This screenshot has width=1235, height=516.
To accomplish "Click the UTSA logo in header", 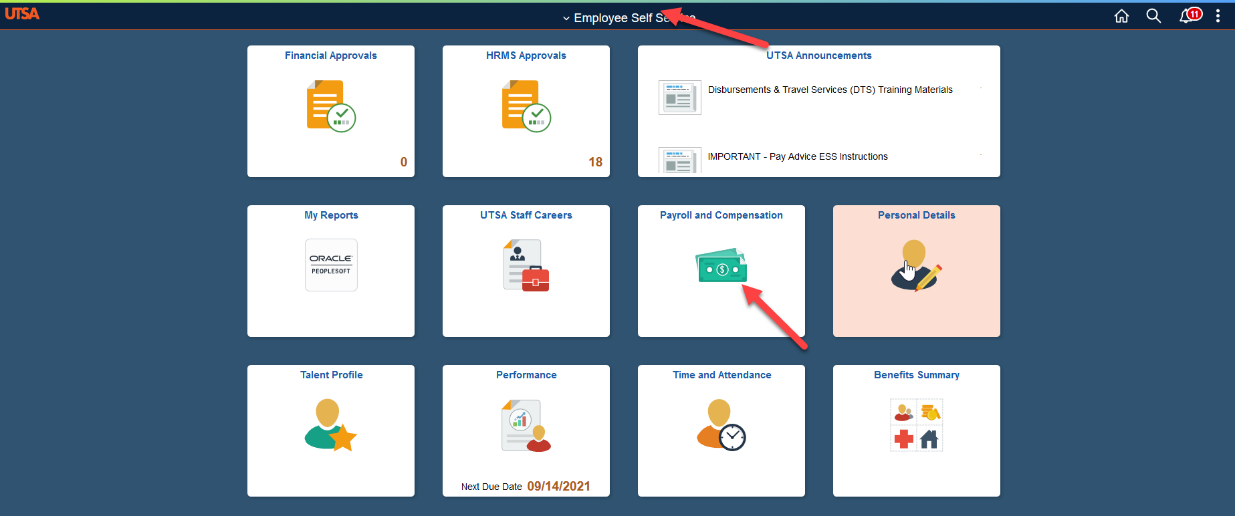I will tap(21, 16).
